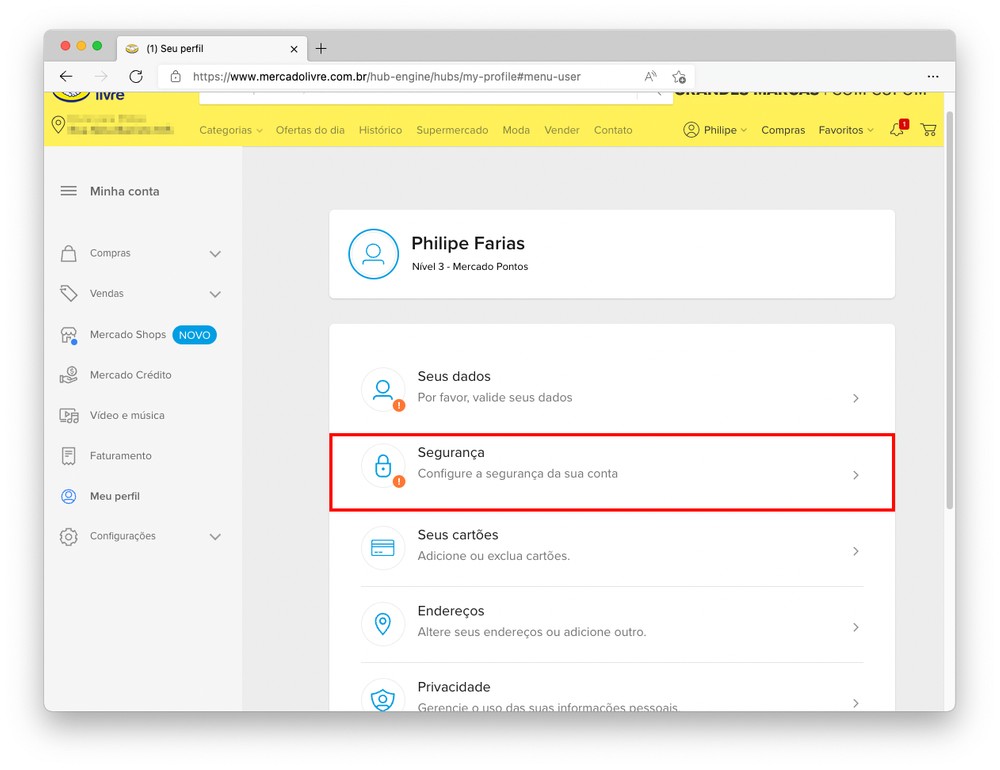Click the hamburger menu beside Minha conta
The image size is (1000, 770).
click(69, 191)
